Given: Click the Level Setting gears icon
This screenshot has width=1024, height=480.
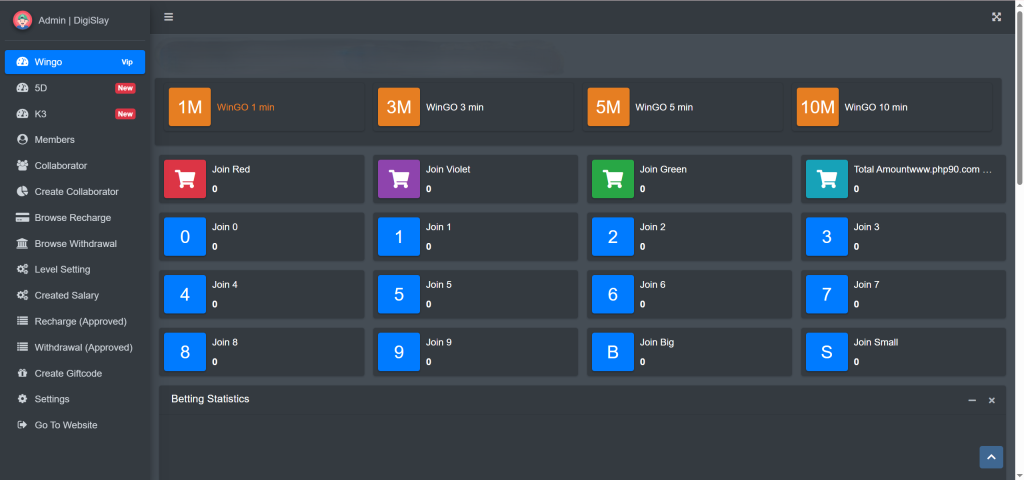Looking at the screenshot, I should point(23,269).
